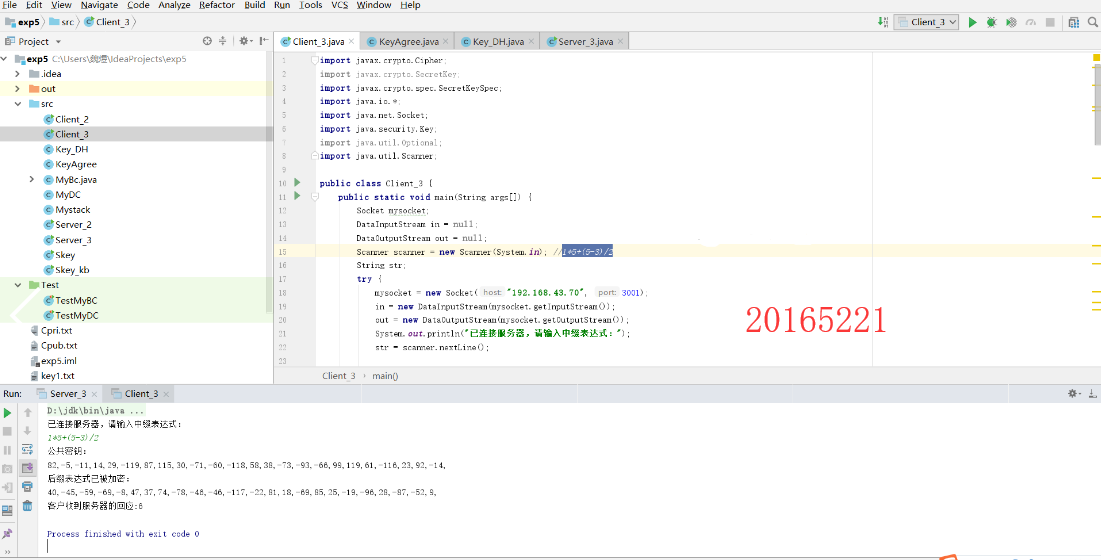Collapse the exp5 root folder
This screenshot has width=1101, height=560.
(x=5, y=59)
